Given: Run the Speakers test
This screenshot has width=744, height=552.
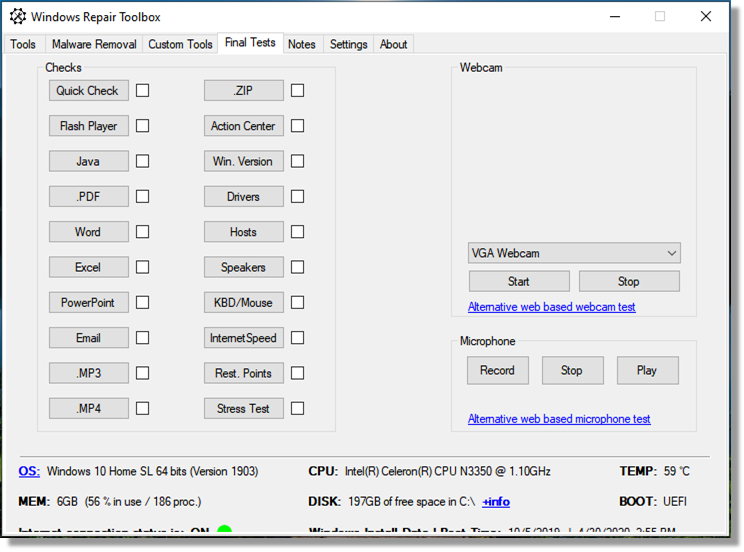Looking at the screenshot, I should pyautogui.click(x=244, y=267).
